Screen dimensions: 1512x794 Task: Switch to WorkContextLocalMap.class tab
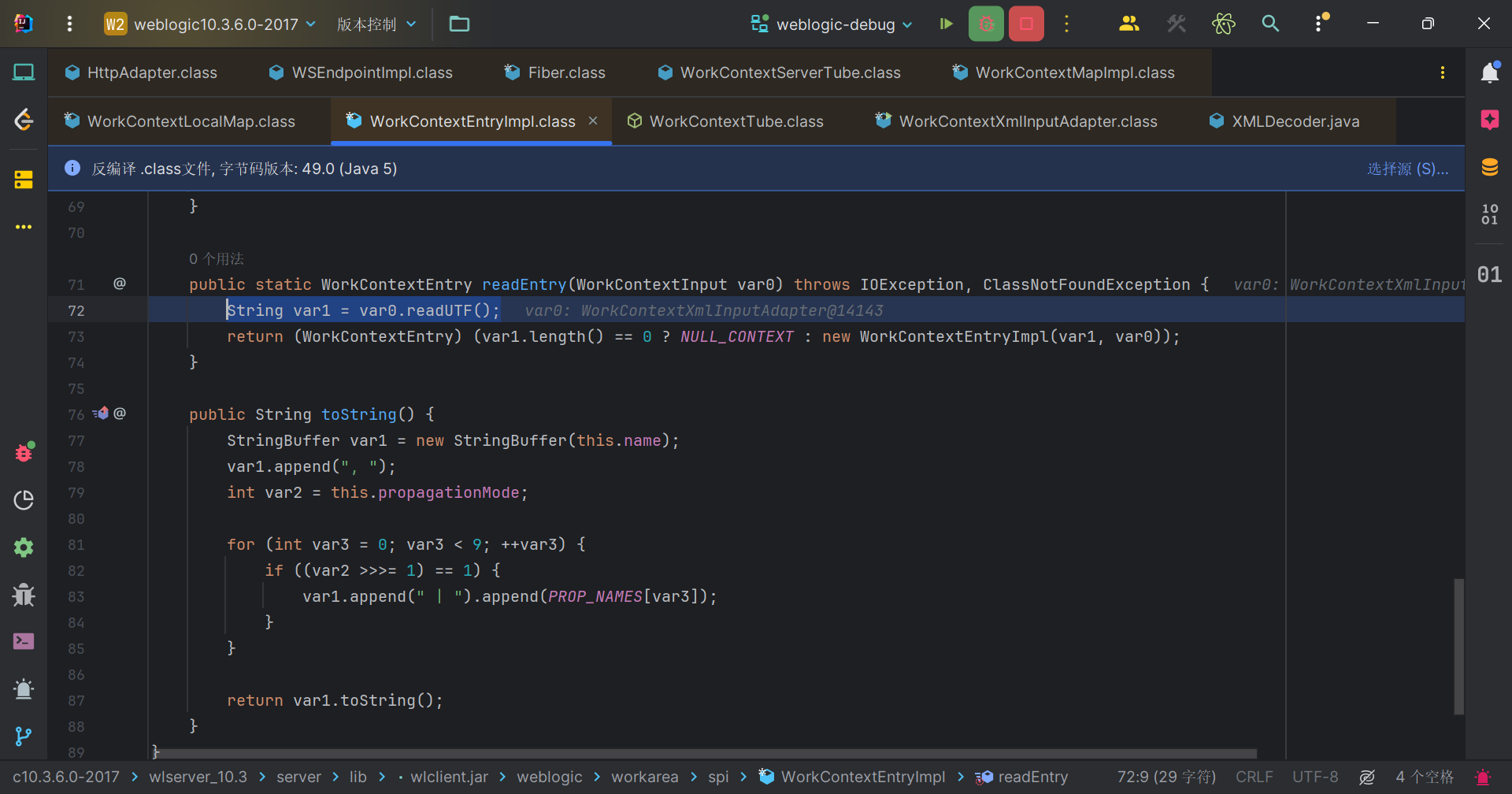[180, 121]
